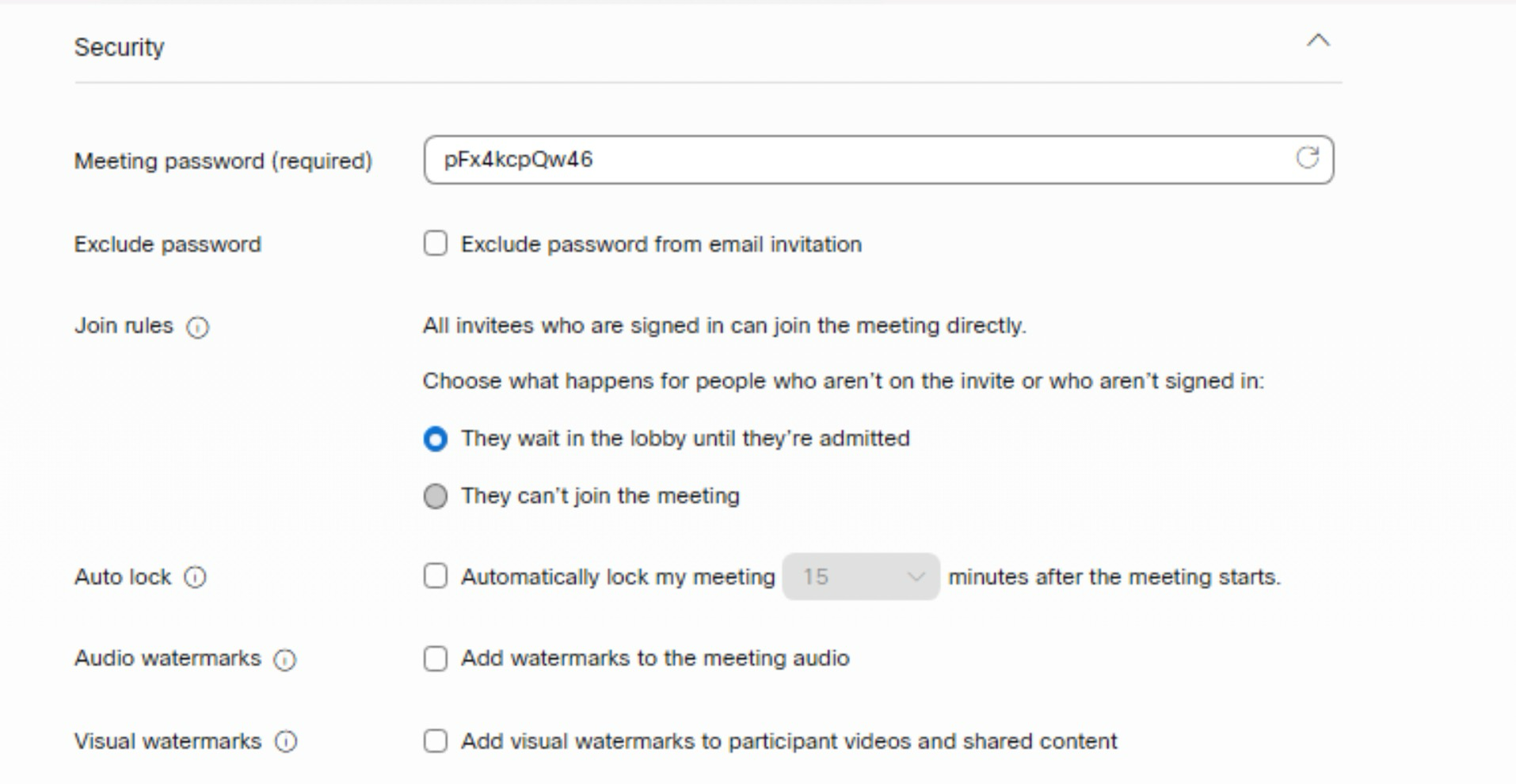Click the info icon beside Auto lock
The width and height of the screenshot is (1516, 784).
pos(196,577)
